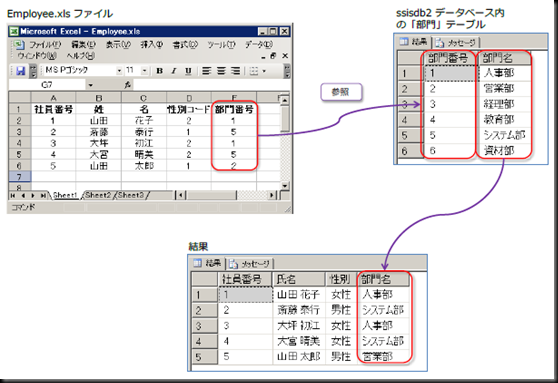Click 経理部 cell in 部門 table

(x=504, y=104)
